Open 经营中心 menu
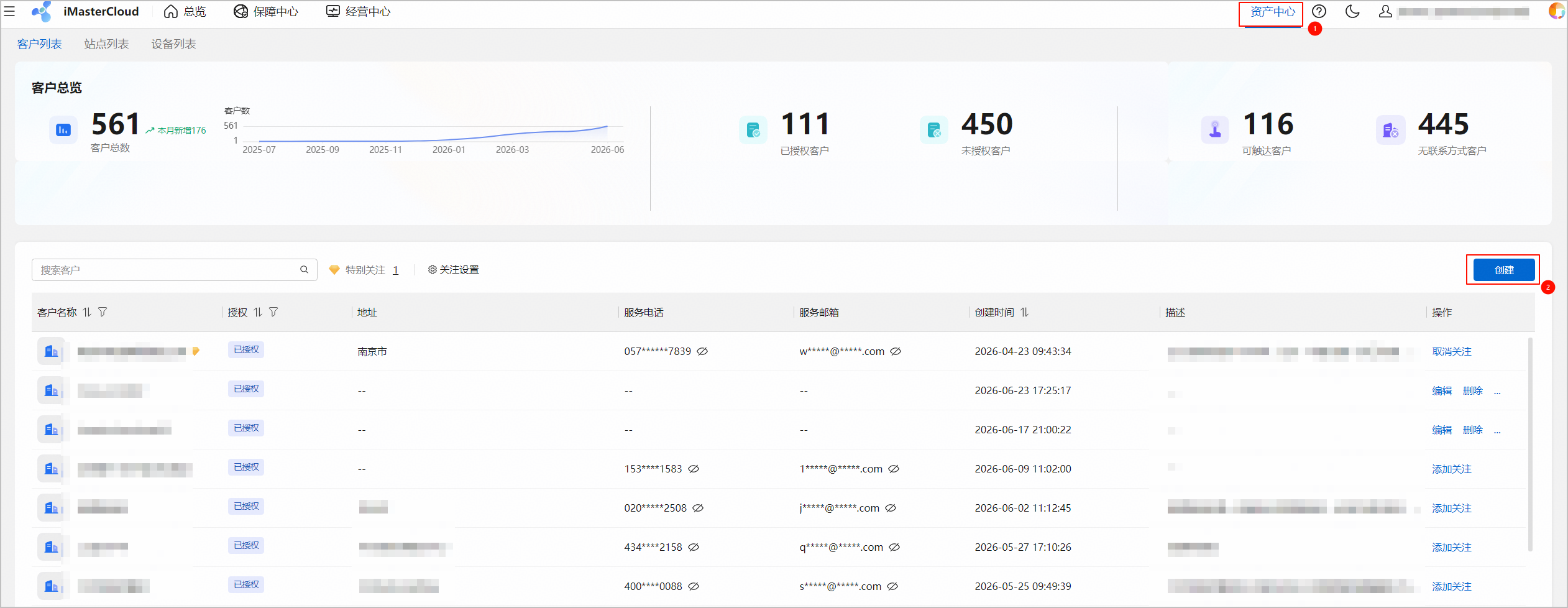This screenshot has width=1568, height=608. click(x=358, y=12)
